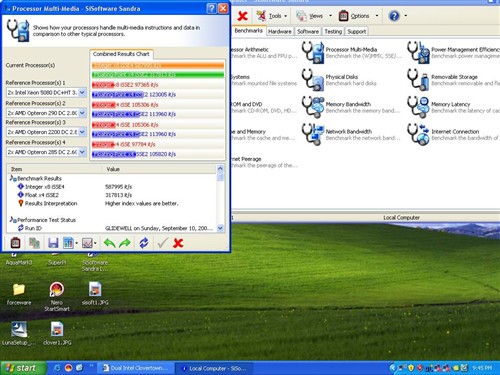Click the green back arrow icon
Image resolution: width=500 pixels, height=375 pixels.
click(110, 243)
